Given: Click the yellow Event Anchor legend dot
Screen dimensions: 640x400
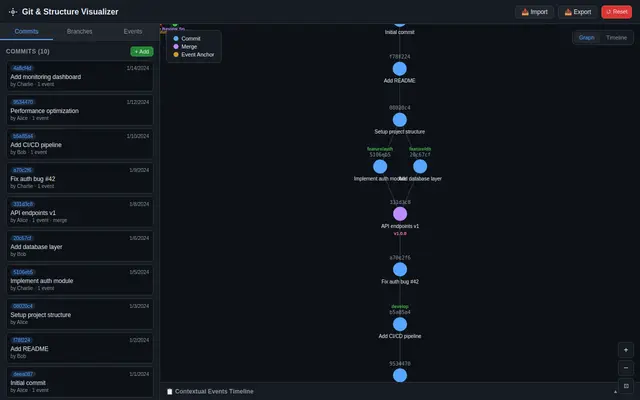Looking at the screenshot, I should [176, 54].
